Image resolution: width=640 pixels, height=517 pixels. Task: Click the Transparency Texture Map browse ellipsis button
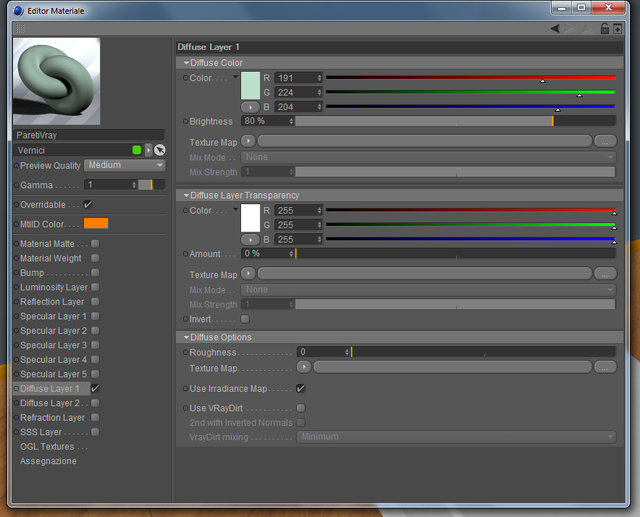605,274
